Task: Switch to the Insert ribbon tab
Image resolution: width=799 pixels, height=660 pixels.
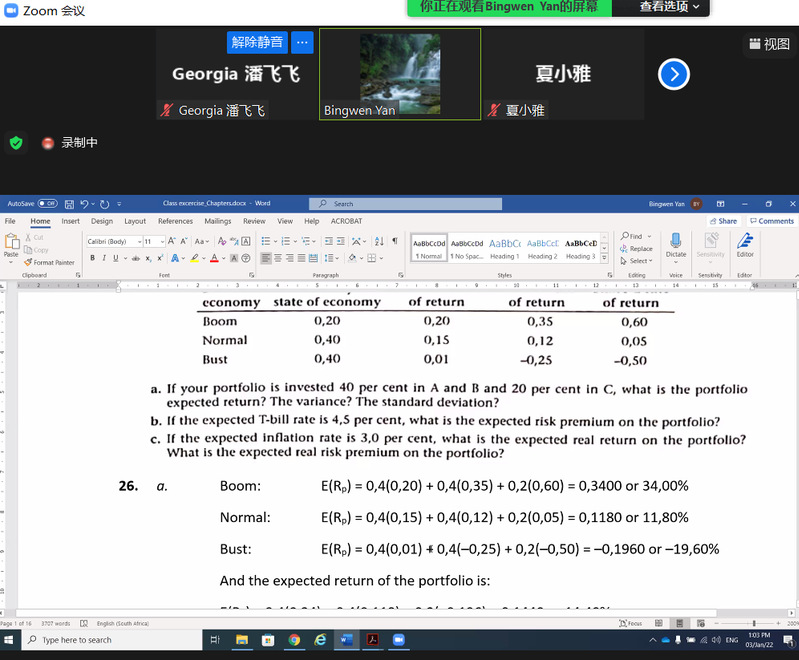Action: click(x=70, y=221)
